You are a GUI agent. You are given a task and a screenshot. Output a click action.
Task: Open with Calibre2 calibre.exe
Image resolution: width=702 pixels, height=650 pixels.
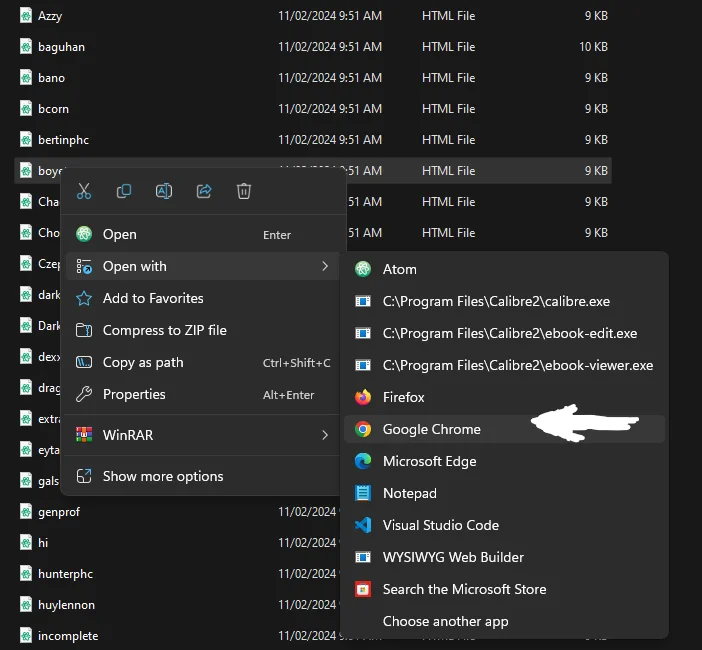pyautogui.click(x=505, y=301)
